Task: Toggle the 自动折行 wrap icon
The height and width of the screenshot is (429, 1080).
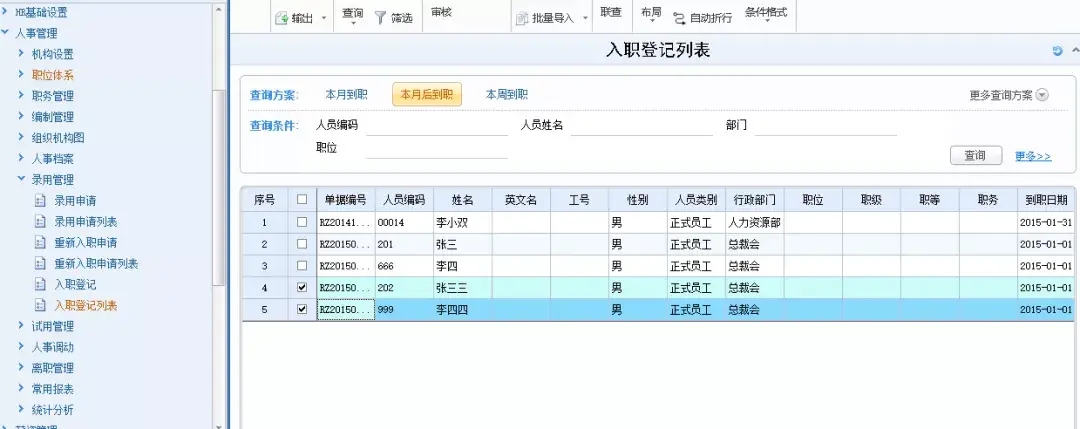Action: 679,19
